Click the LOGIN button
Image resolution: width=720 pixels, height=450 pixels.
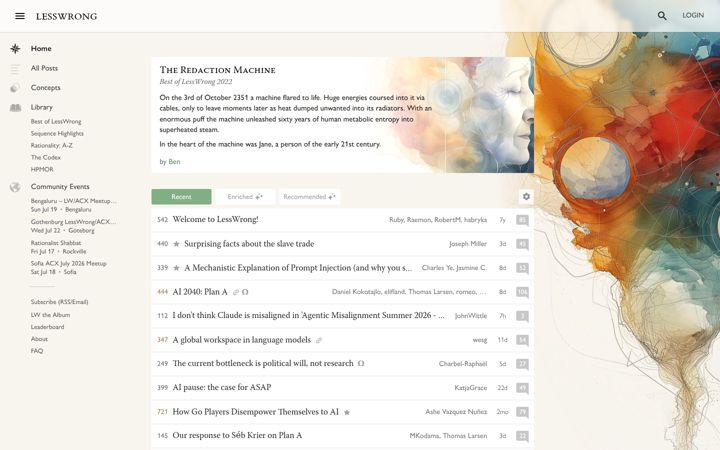692,15
